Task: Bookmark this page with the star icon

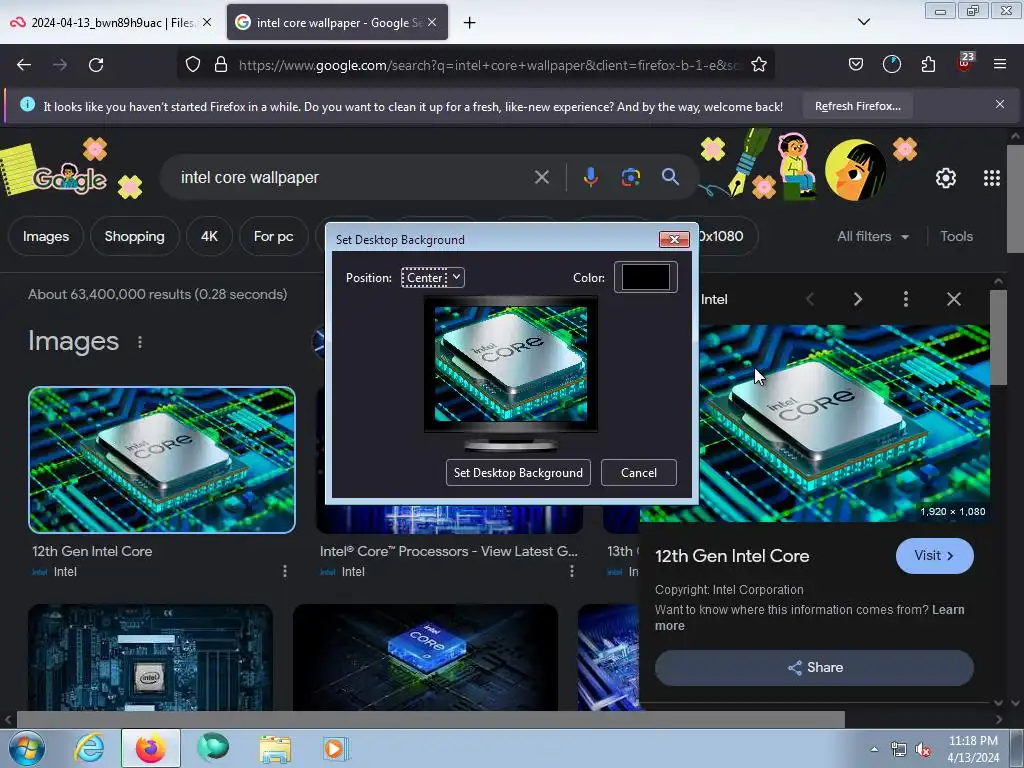Action: pyautogui.click(x=758, y=64)
